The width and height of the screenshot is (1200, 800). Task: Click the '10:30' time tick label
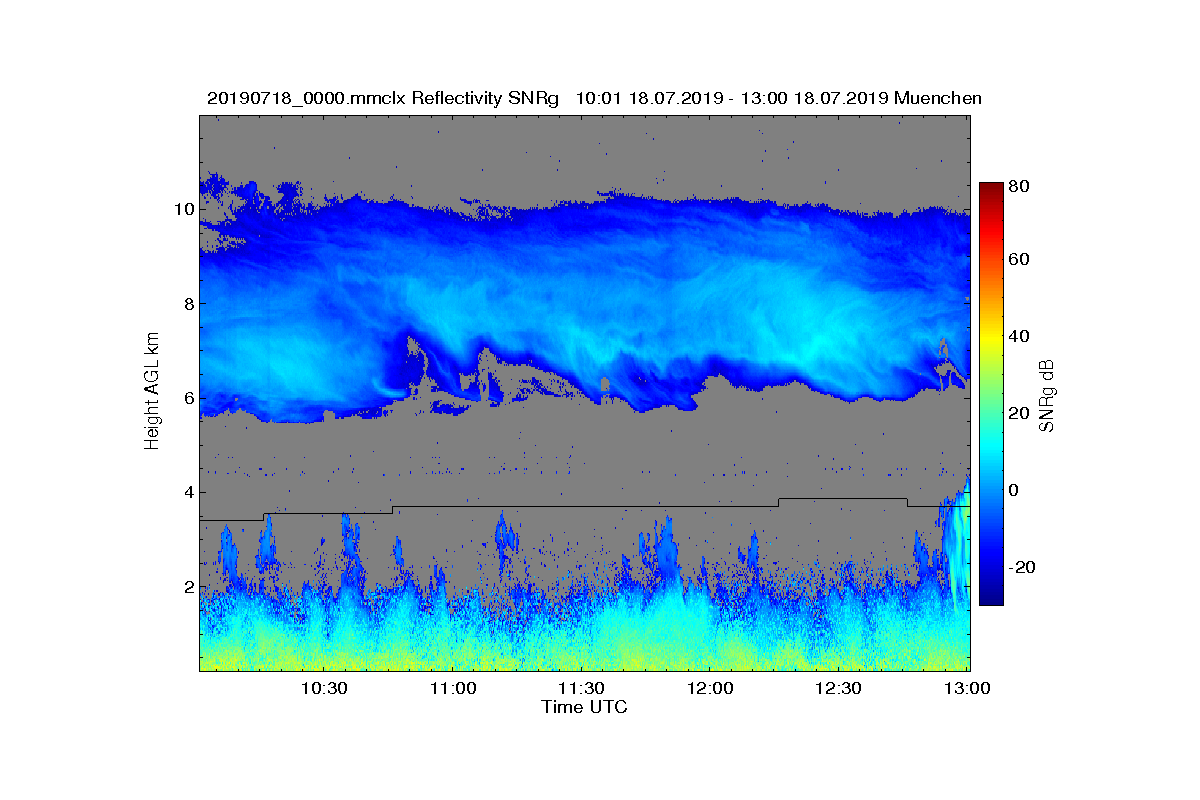click(x=323, y=689)
